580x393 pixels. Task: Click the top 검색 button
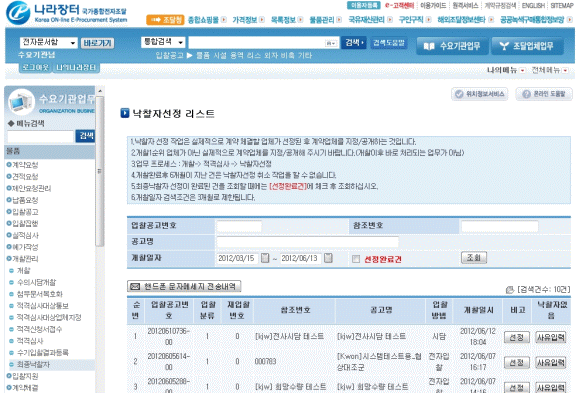[354, 43]
